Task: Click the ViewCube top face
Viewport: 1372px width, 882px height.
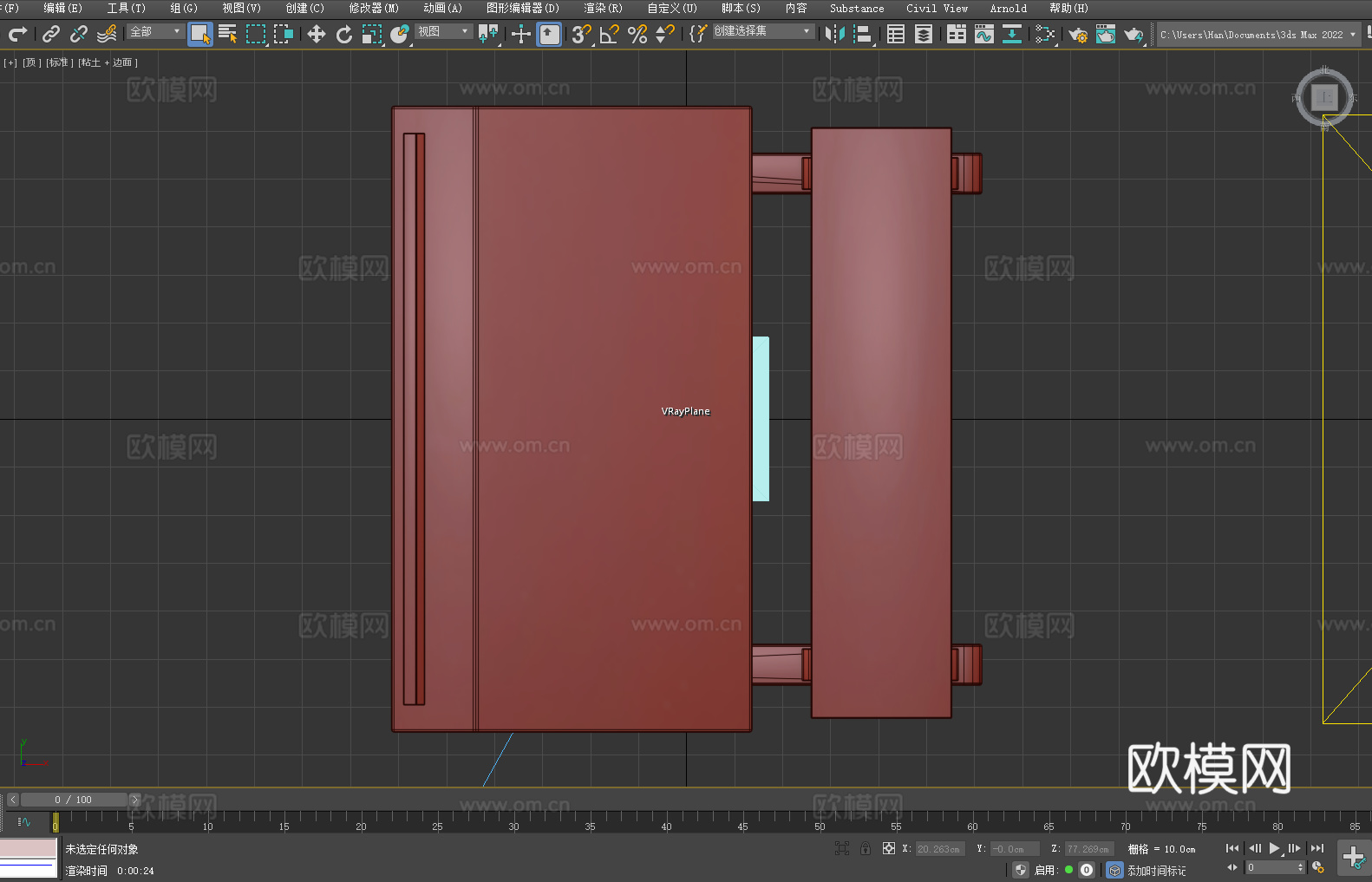Action: (x=1324, y=97)
